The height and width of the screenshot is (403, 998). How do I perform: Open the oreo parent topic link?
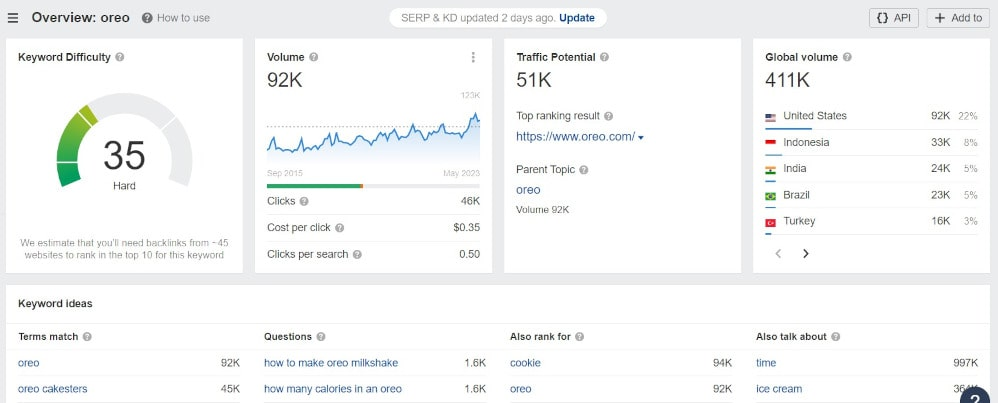[528, 190]
